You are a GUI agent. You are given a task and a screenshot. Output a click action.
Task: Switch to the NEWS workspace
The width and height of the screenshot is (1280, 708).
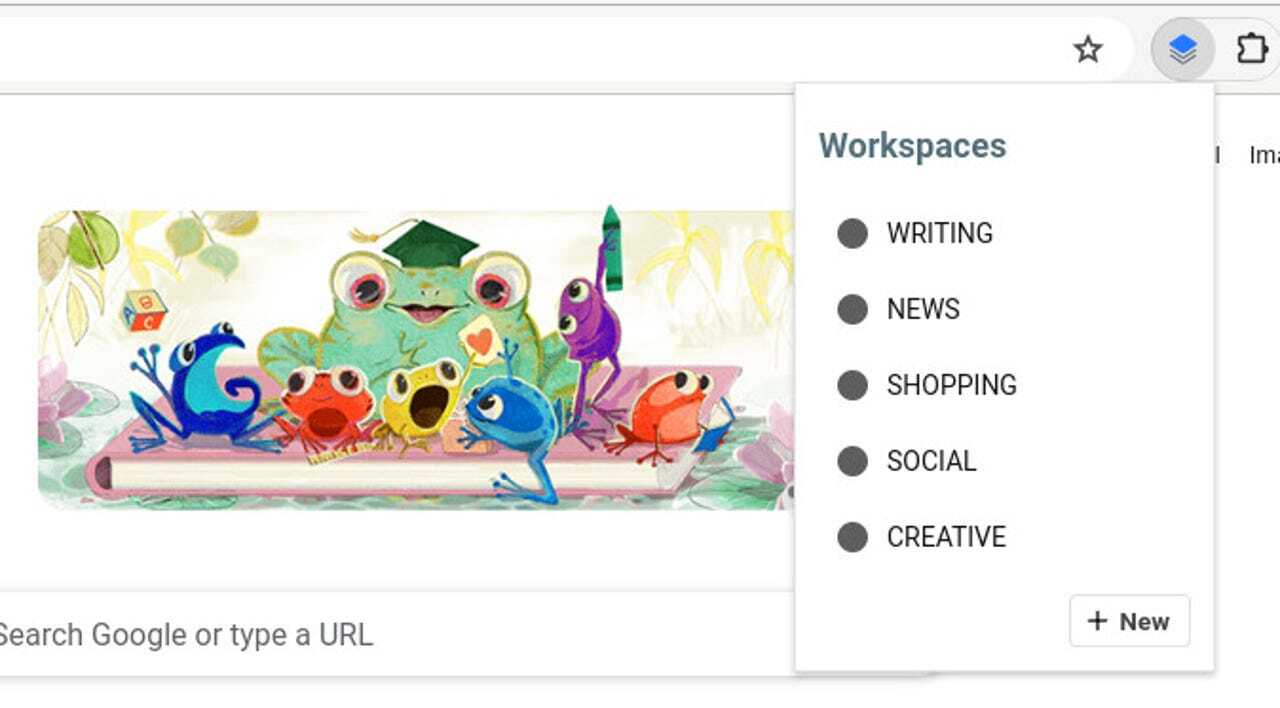923,309
